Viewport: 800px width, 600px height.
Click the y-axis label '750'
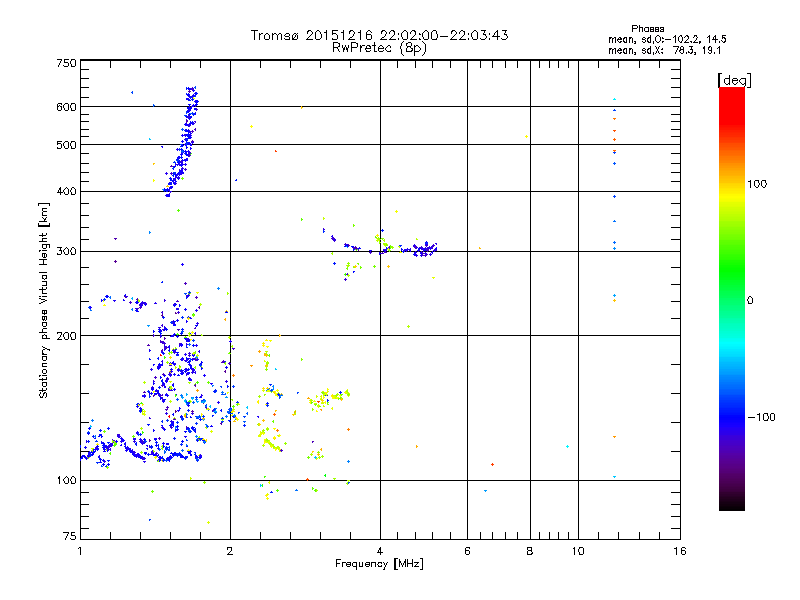66,63
